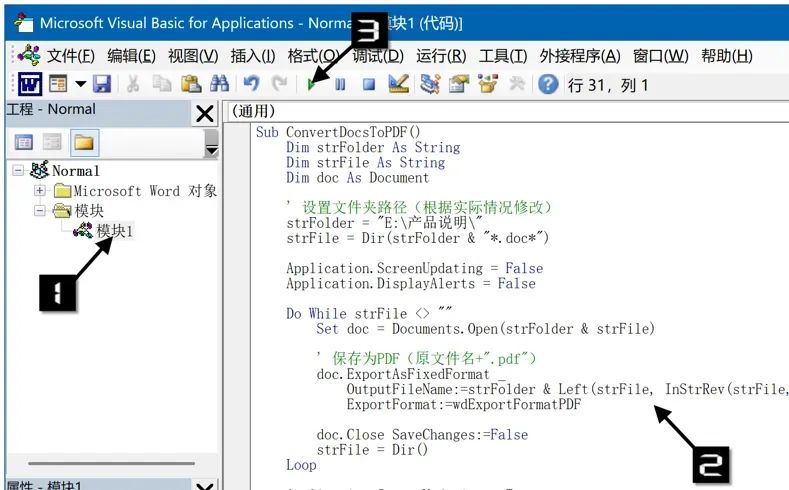Click the VBA application title bar icon
The width and height of the screenshot is (789, 490).
pyautogui.click(x=23, y=22)
